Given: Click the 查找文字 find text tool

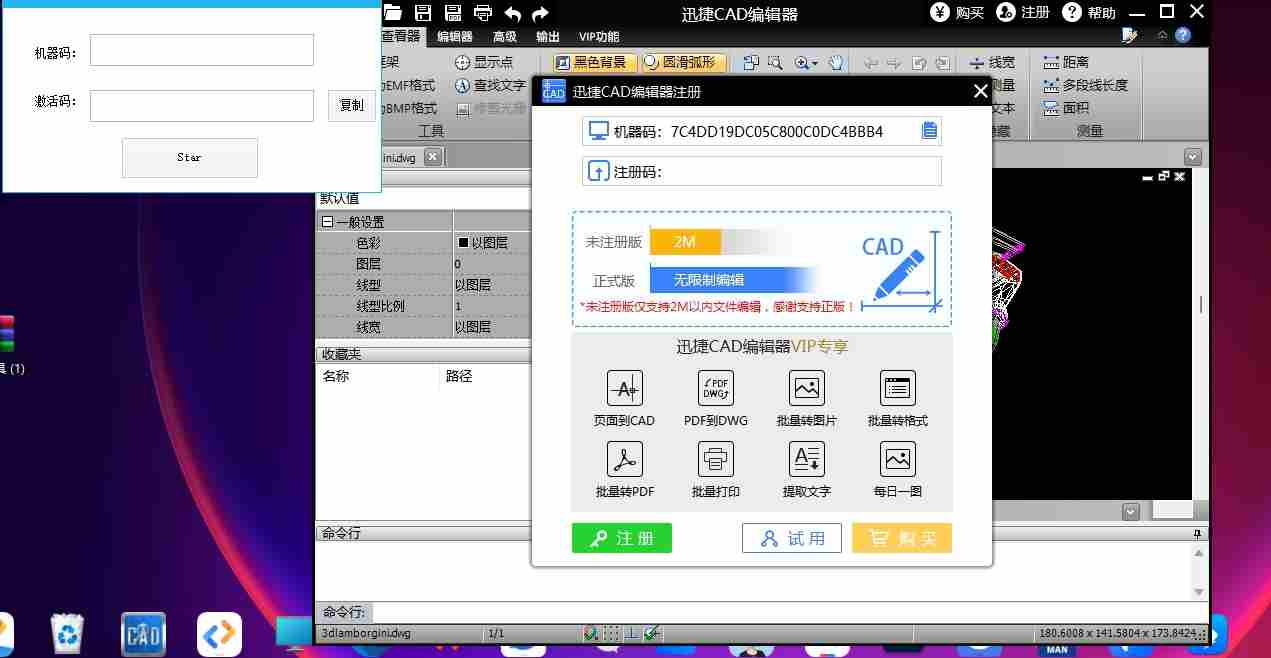Looking at the screenshot, I should pos(491,86).
